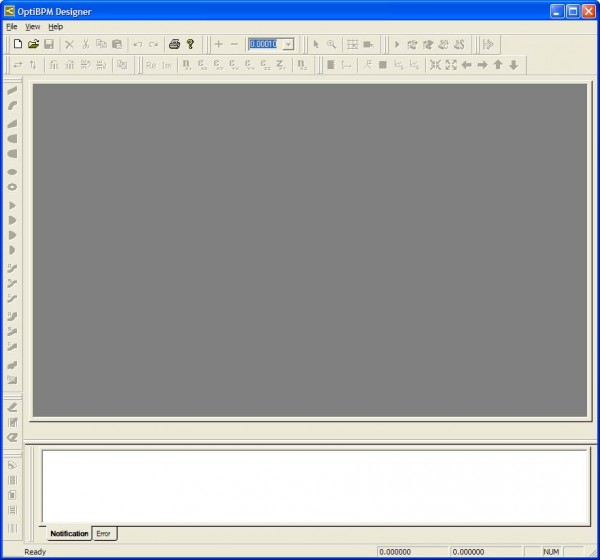The height and width of the screenshot is (560, 600).
Task: Click the play simulation triangle icon
Action: (x=397, y=44)
